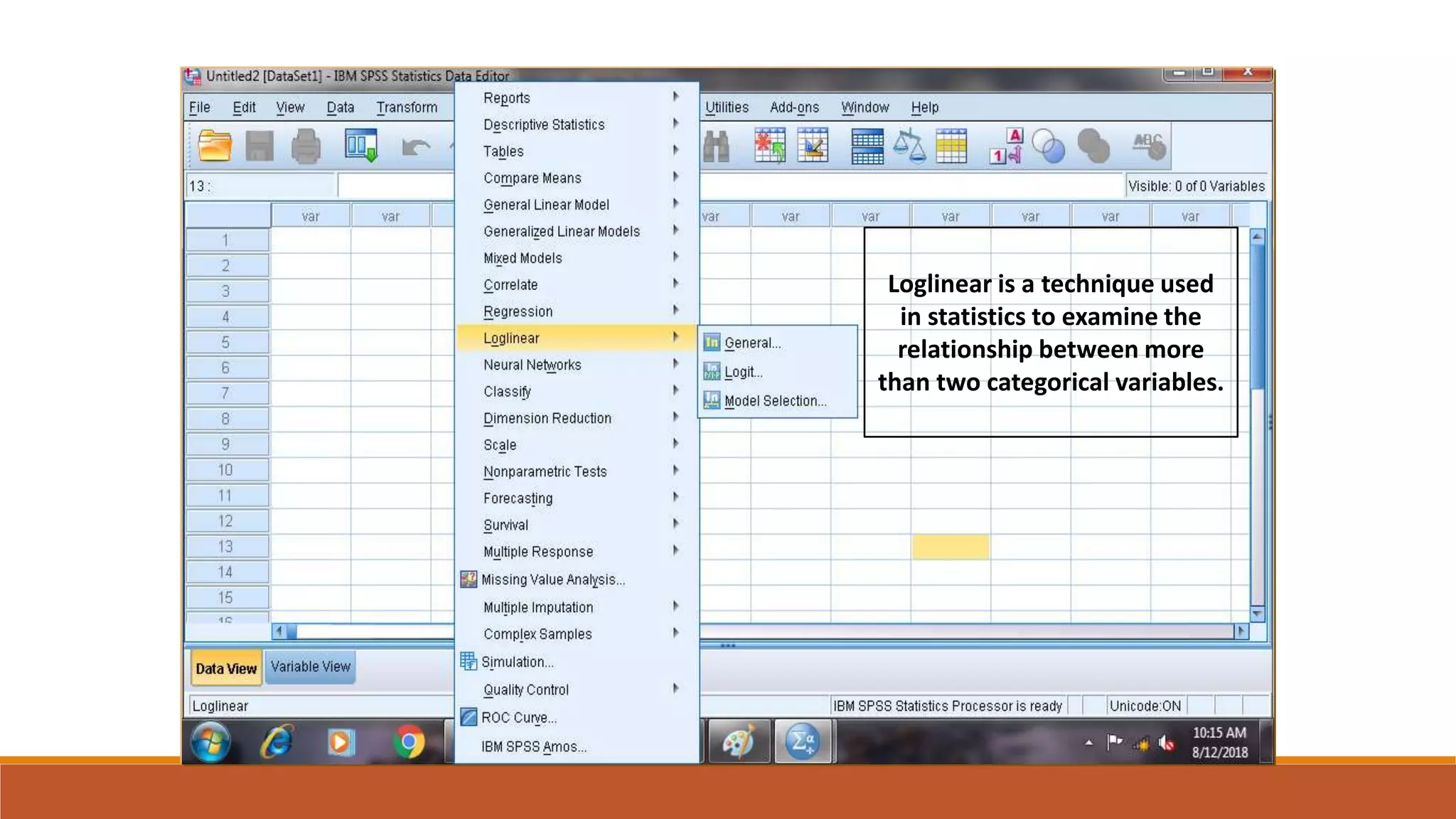Screen dimensions: 1456x819
Task: Expand the Compare Means submenu
Action: (577, 178)
